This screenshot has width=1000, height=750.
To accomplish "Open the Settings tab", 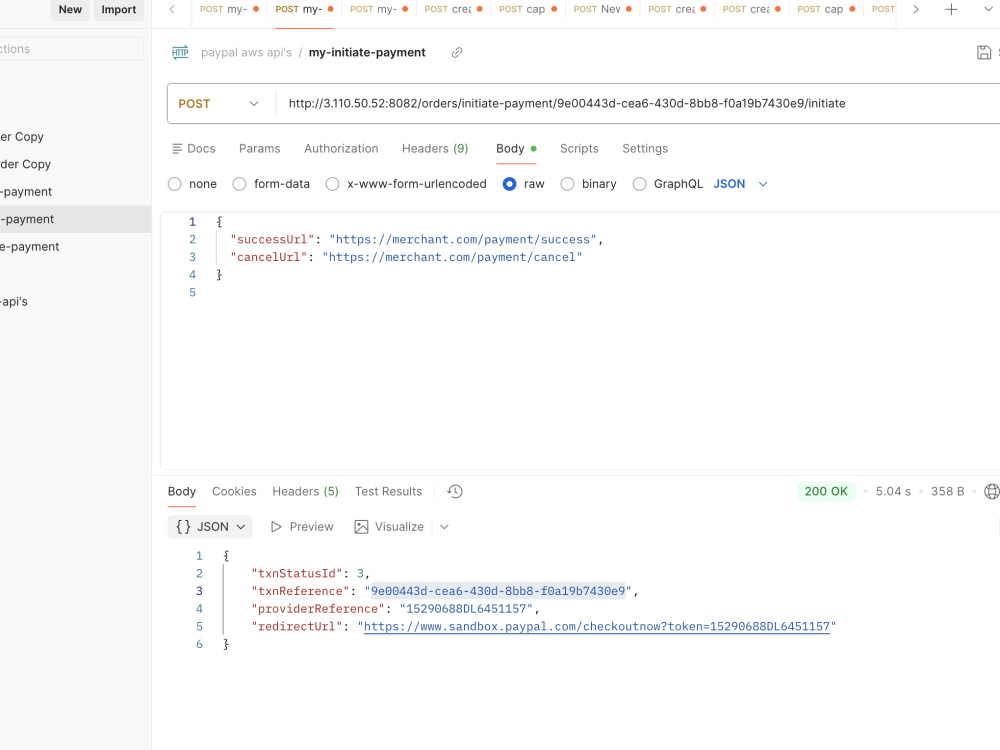I will pyautogui.click(x=645, y=149).
